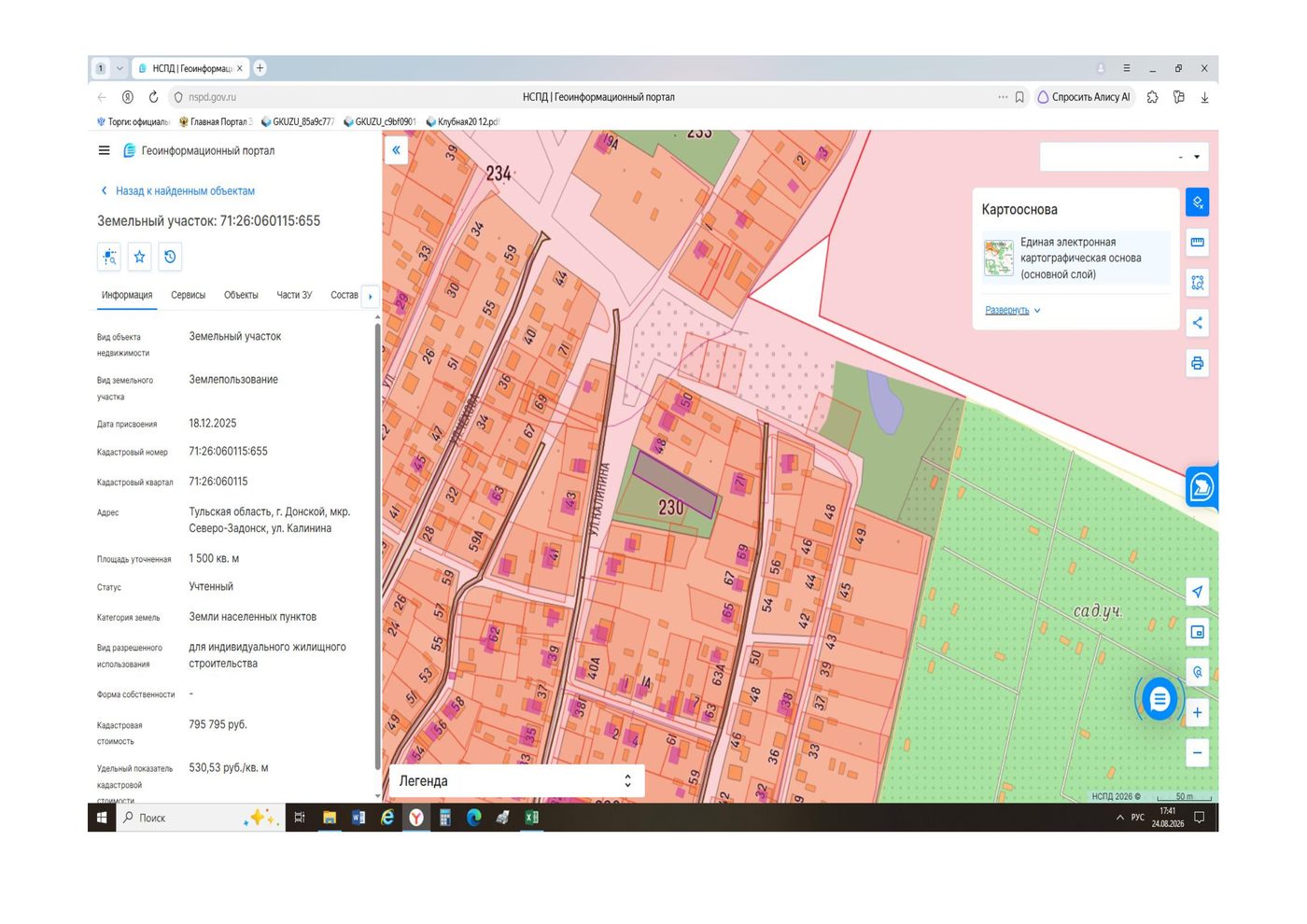Image resolution: width=1307 pixels, height=924 pixels.
Task: Click the Геоинформационный портал logo
Action: pos(199,150)
